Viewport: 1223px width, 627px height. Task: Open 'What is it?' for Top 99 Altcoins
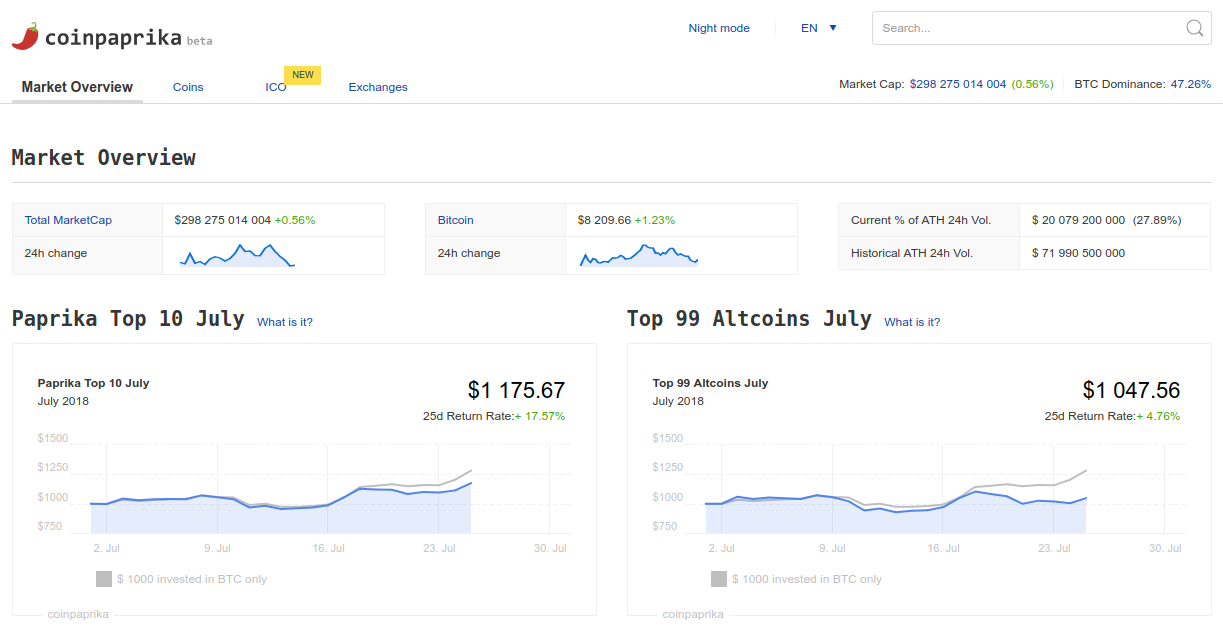point(912,322)
